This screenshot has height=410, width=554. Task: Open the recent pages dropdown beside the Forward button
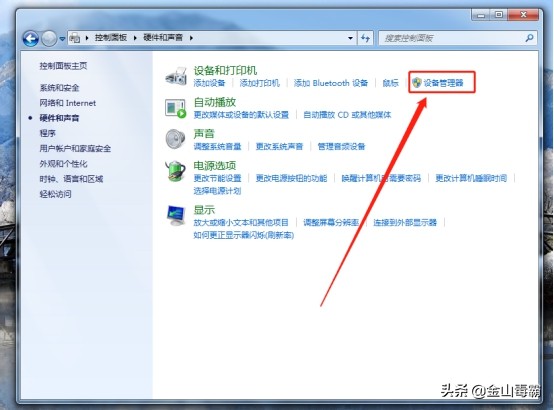point(62,39)
